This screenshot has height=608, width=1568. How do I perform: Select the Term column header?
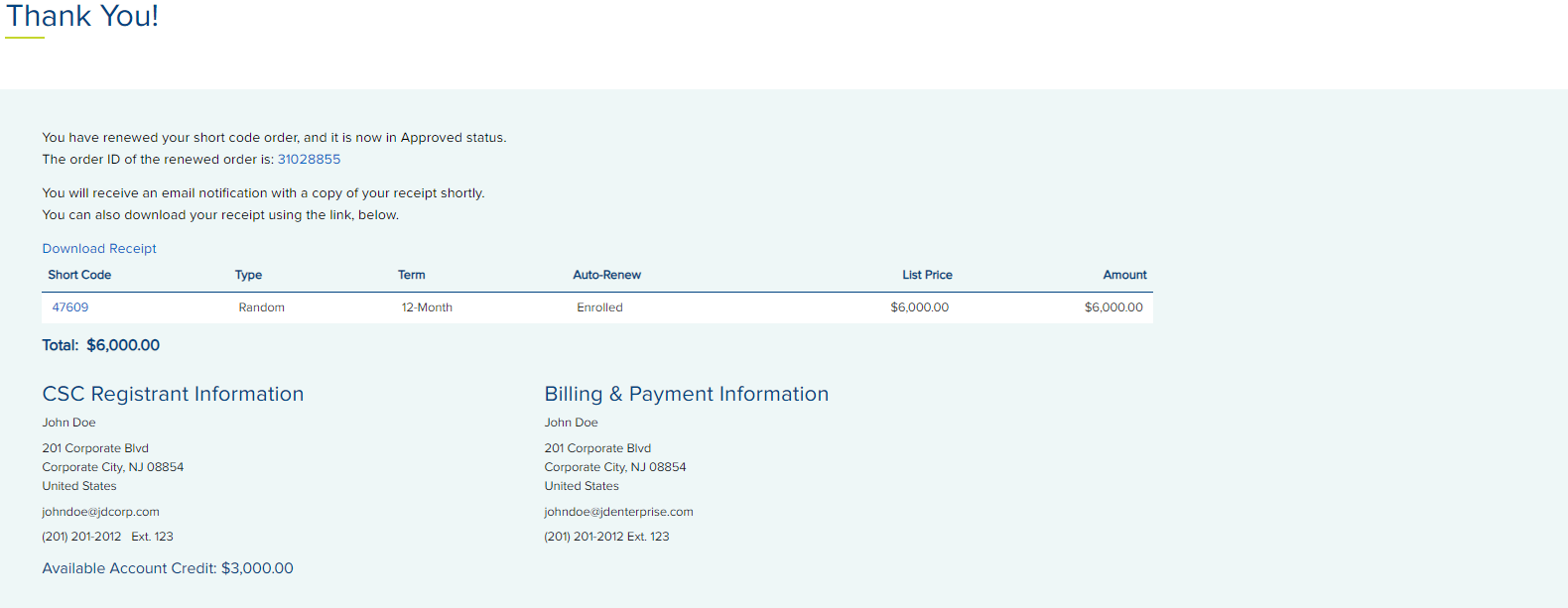(411, 275)
